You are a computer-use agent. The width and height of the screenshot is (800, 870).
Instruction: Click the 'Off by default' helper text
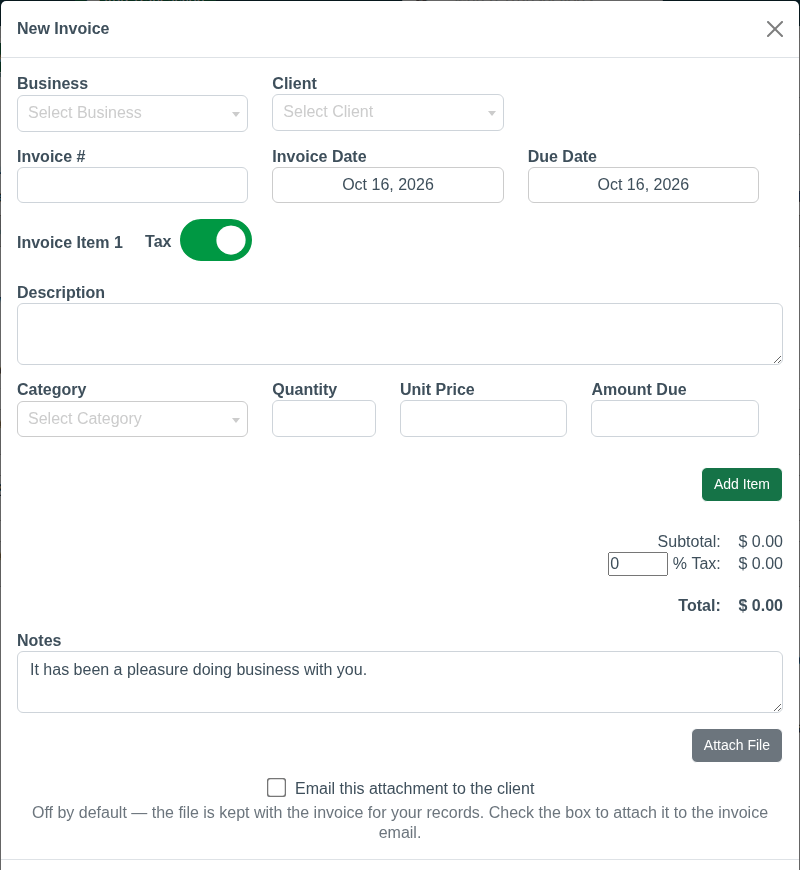pos(399,822)
